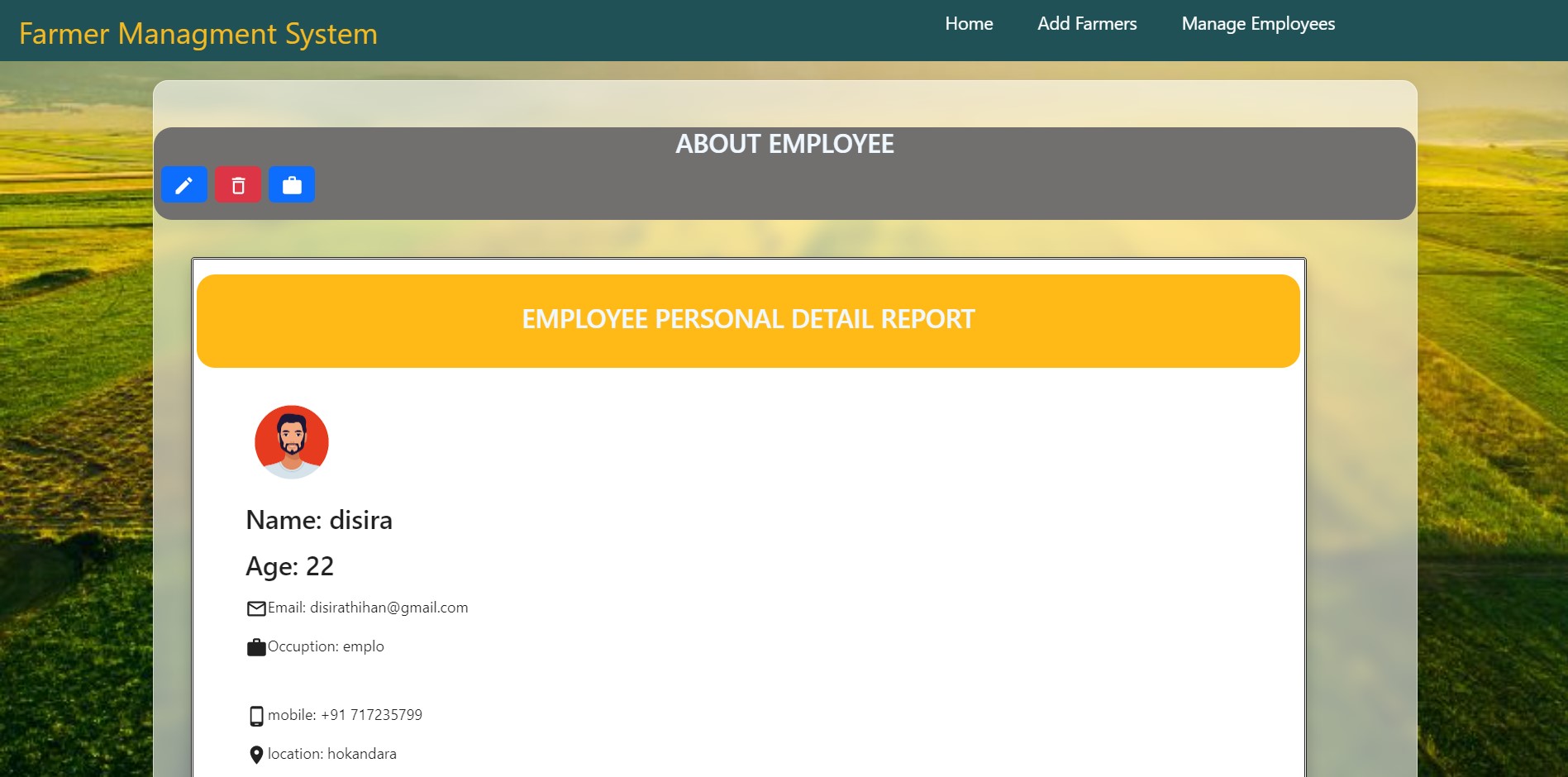Click the Farmer Managment System title

point(198,33)
